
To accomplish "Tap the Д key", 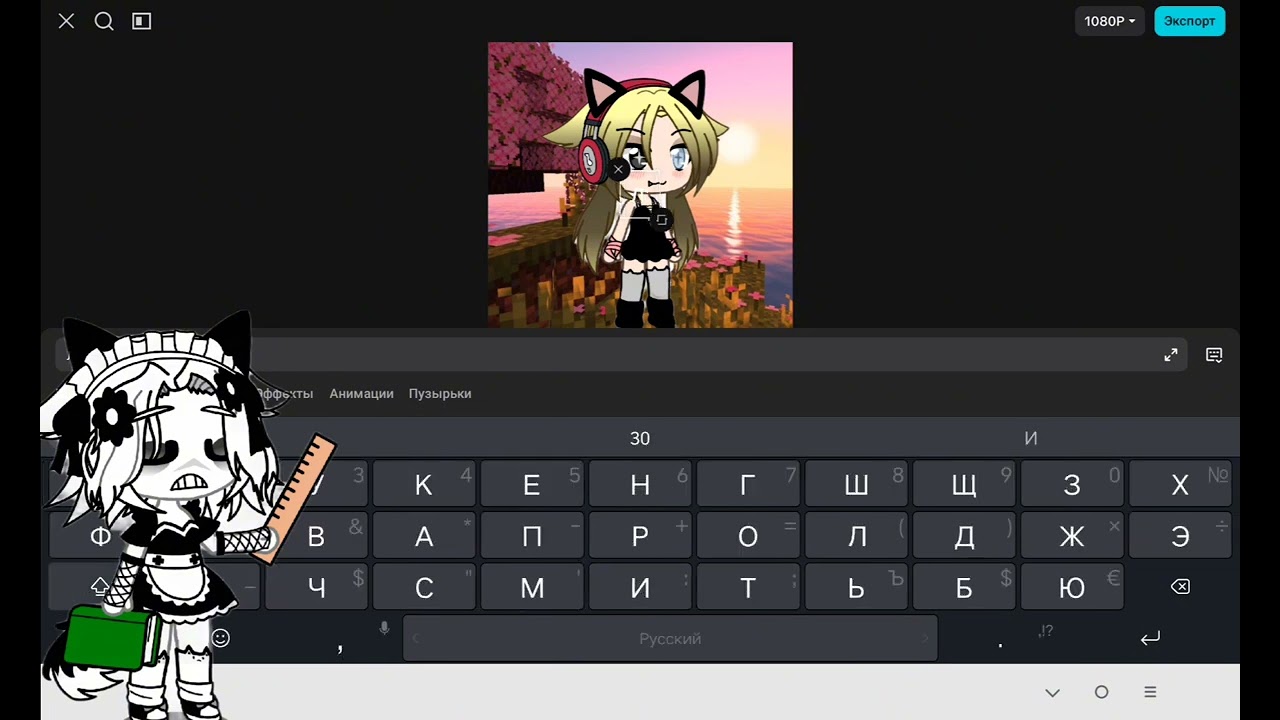I will point(964,536).
